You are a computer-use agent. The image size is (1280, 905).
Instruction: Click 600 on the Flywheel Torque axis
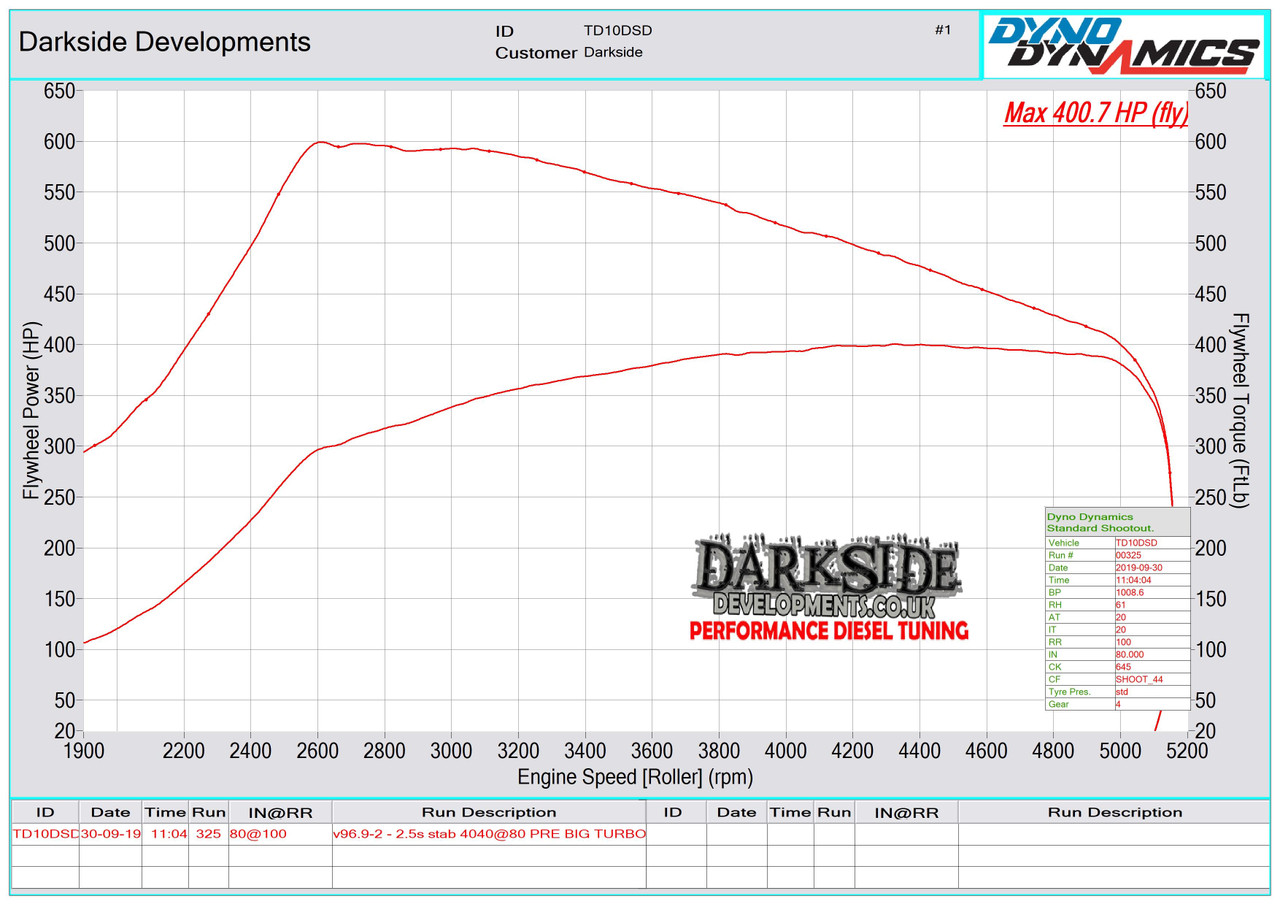pos(1210,143)
